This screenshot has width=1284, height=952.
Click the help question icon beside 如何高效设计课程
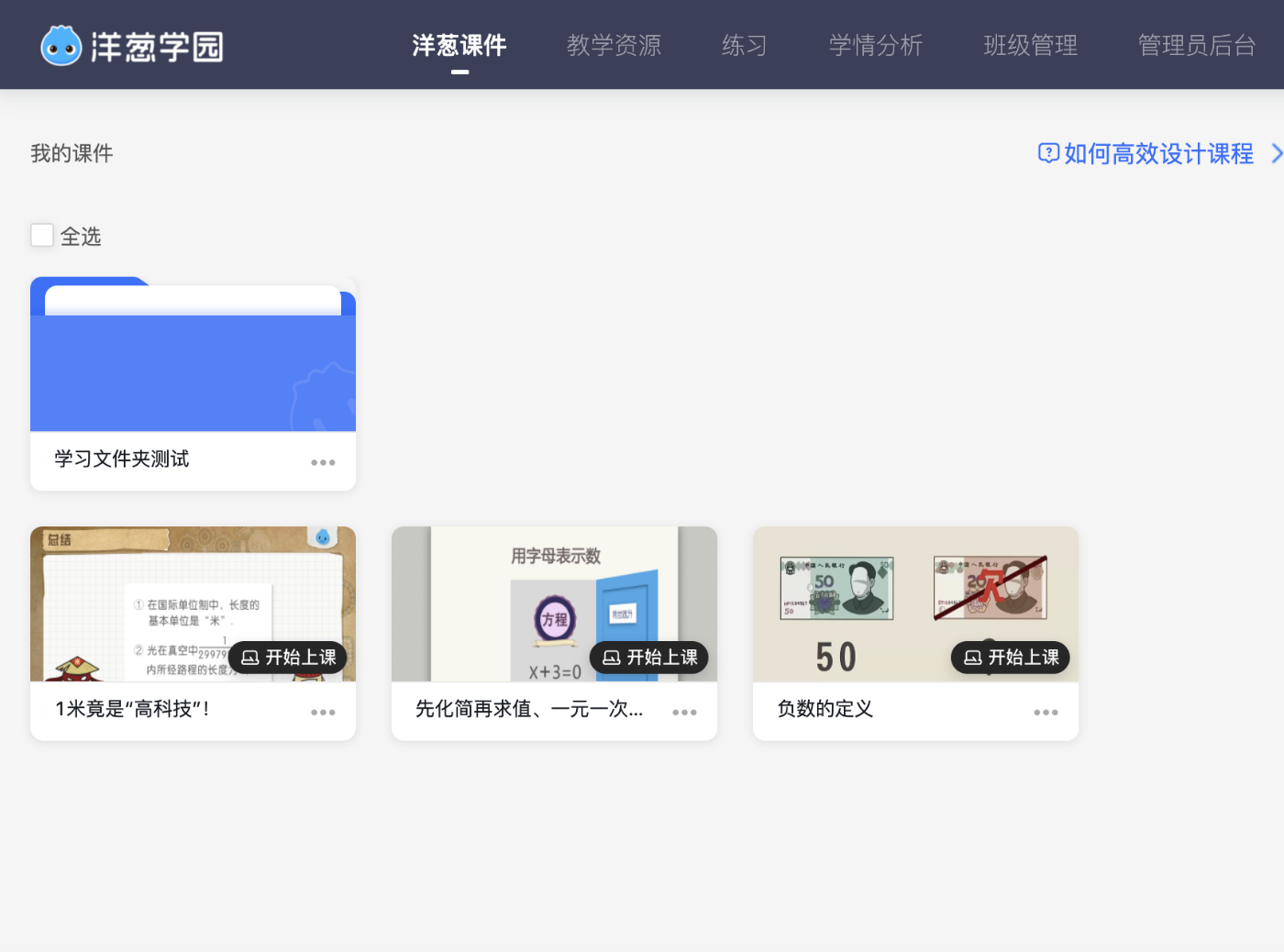1047,153
